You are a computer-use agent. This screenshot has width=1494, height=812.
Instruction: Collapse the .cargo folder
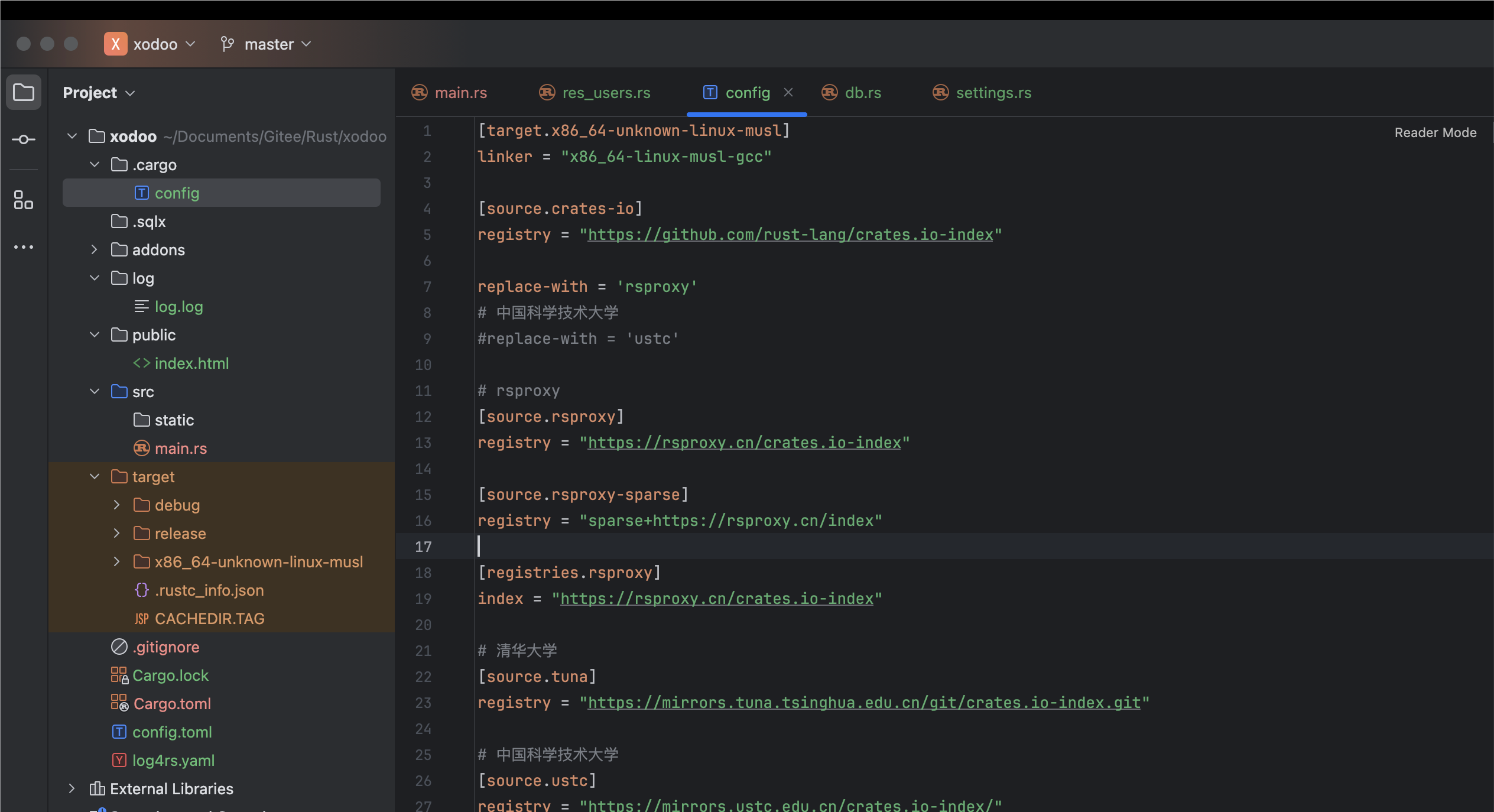pos(95,164)
